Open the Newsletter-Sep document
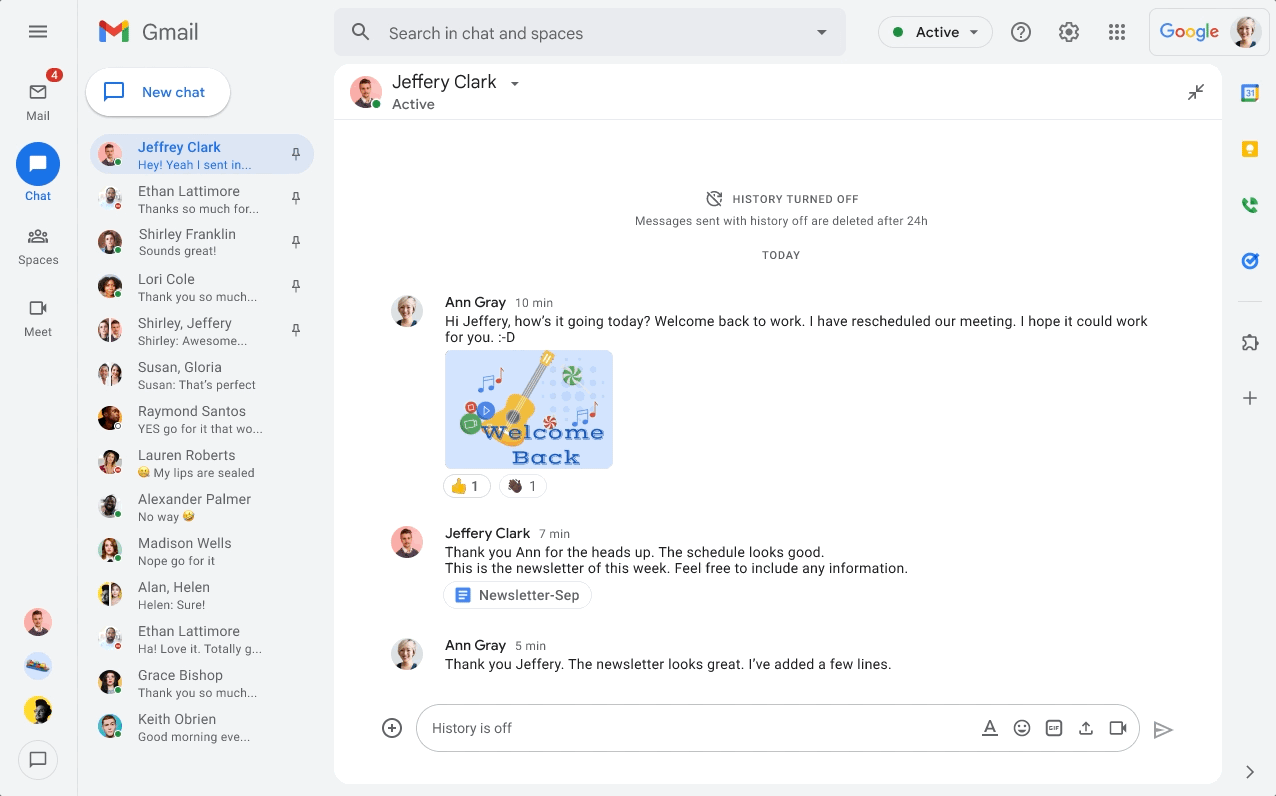This screenshot has height=796, width=1276. (x=517, y=594)
